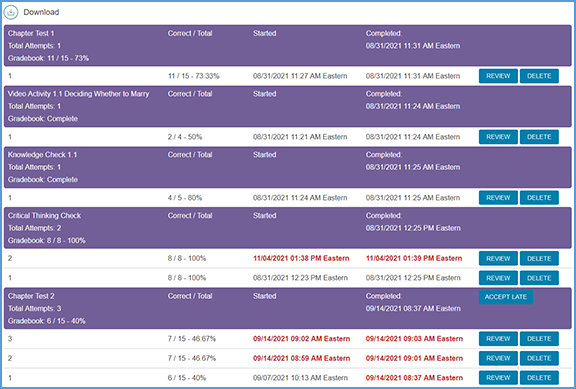The height and width of the screenshot is (389, 576).
Task: Delete Chapter Test 2 attempt 2
Action: (539, 358)
